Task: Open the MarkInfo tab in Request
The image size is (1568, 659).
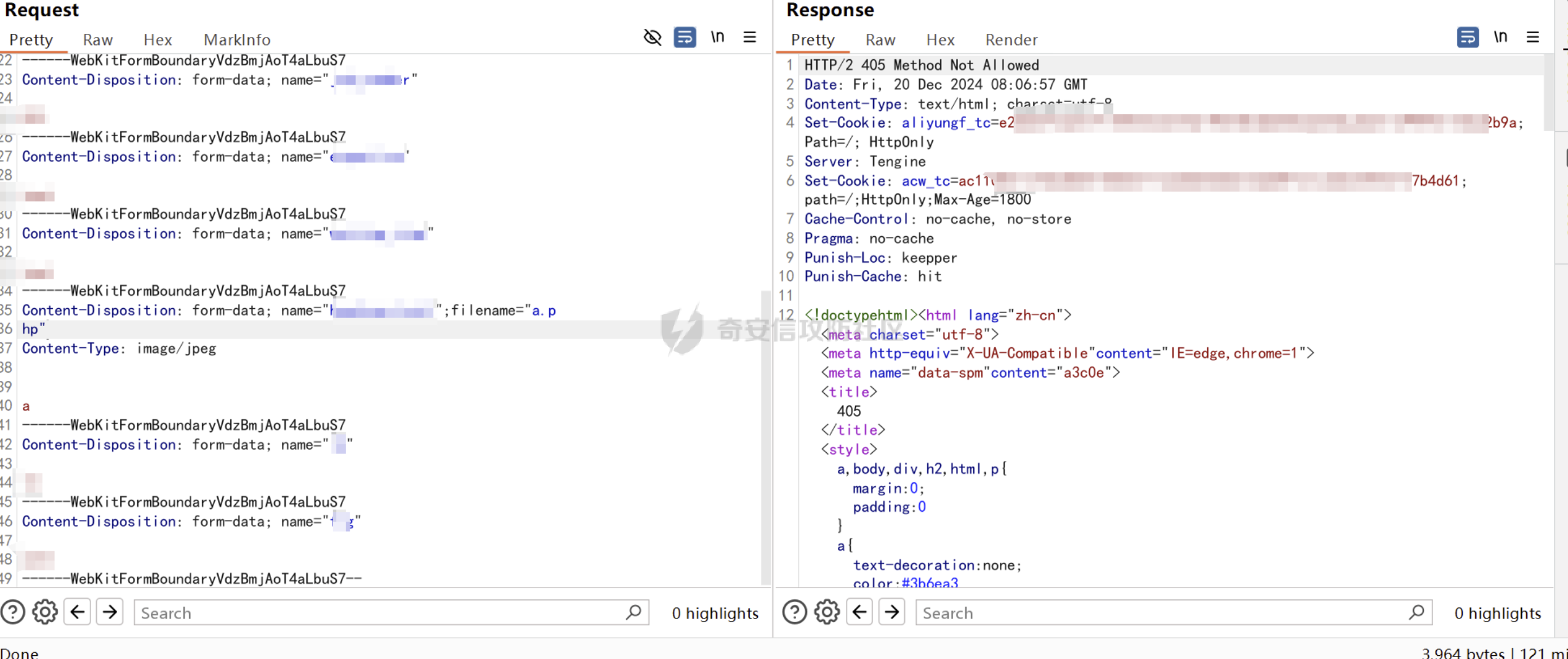Action: [237, 40]
